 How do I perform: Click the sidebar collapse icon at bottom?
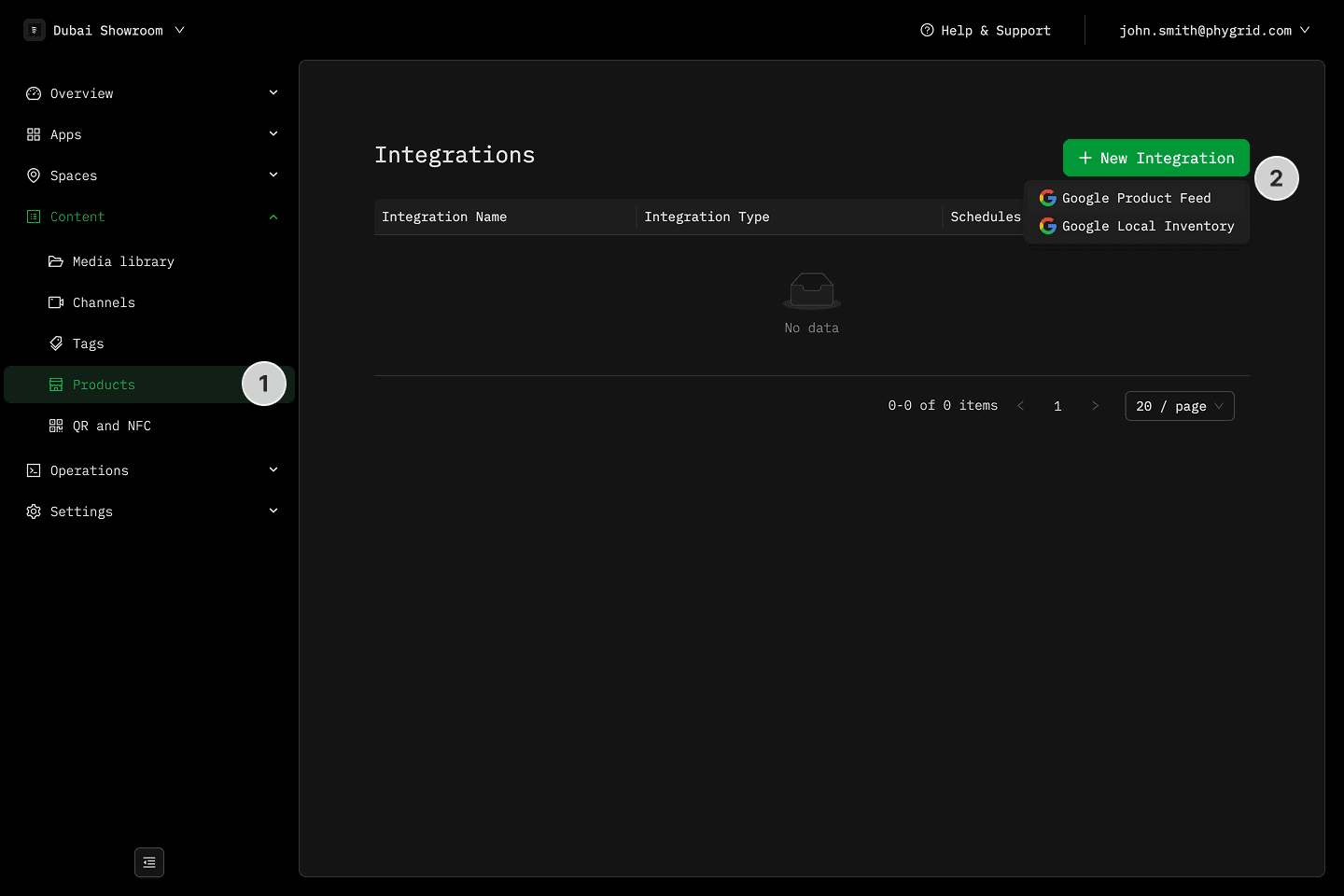[149, 862]
